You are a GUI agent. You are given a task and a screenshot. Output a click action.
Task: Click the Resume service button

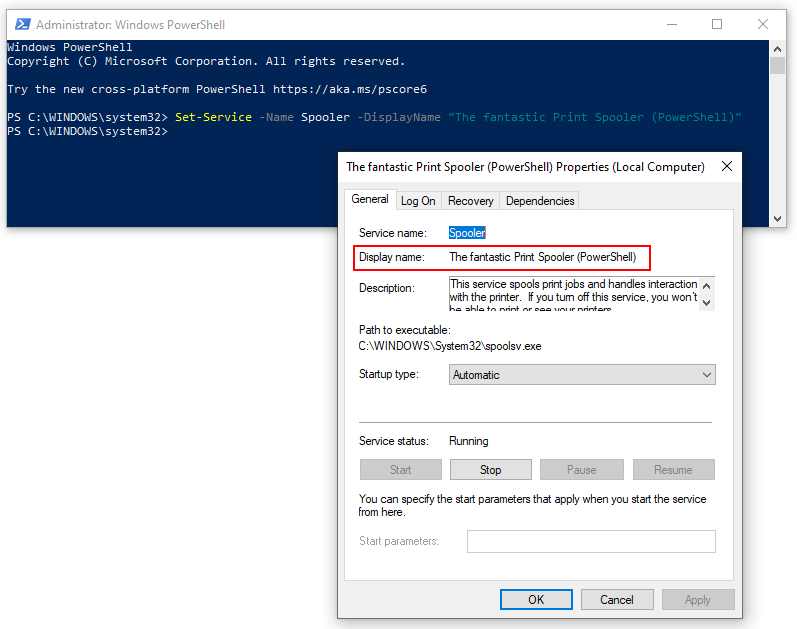pyautogui.click(x=673, y=470)
